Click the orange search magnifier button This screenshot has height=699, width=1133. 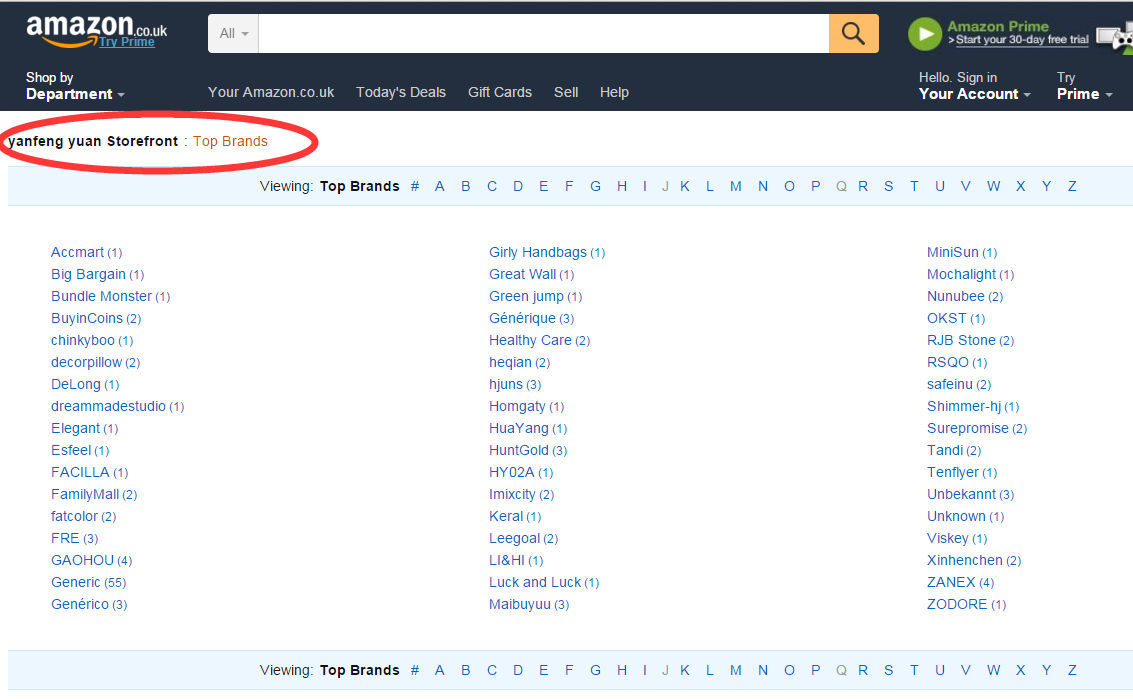click(x=853, y=33)
